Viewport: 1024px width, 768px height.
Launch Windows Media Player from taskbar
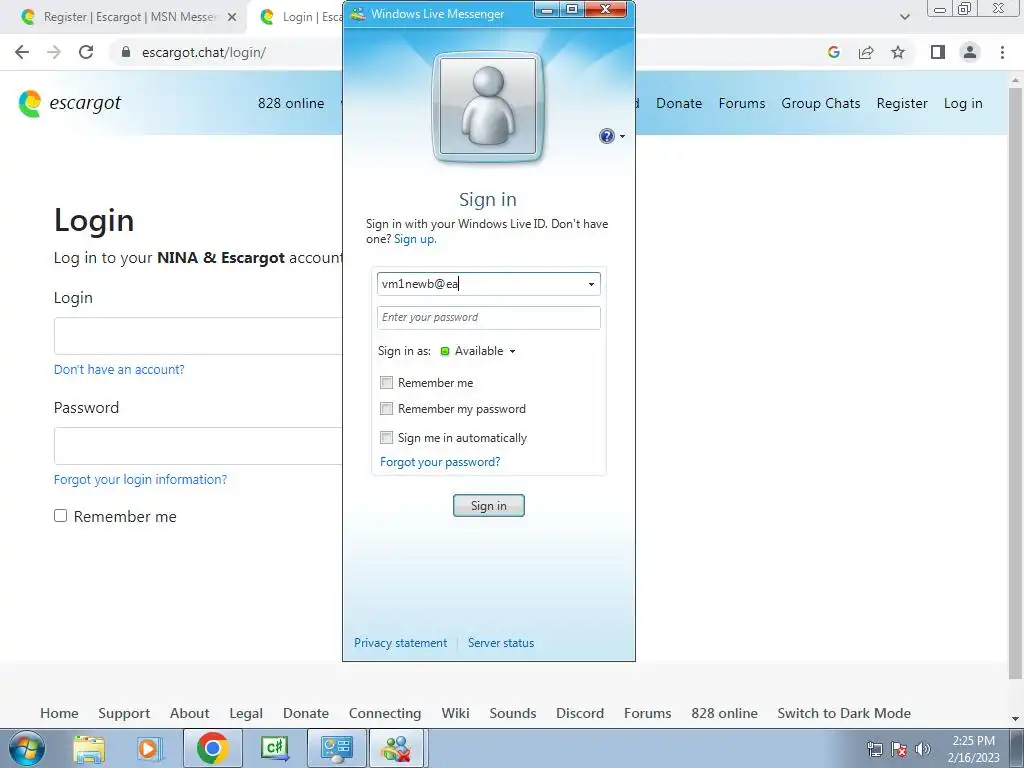(149, 749)
